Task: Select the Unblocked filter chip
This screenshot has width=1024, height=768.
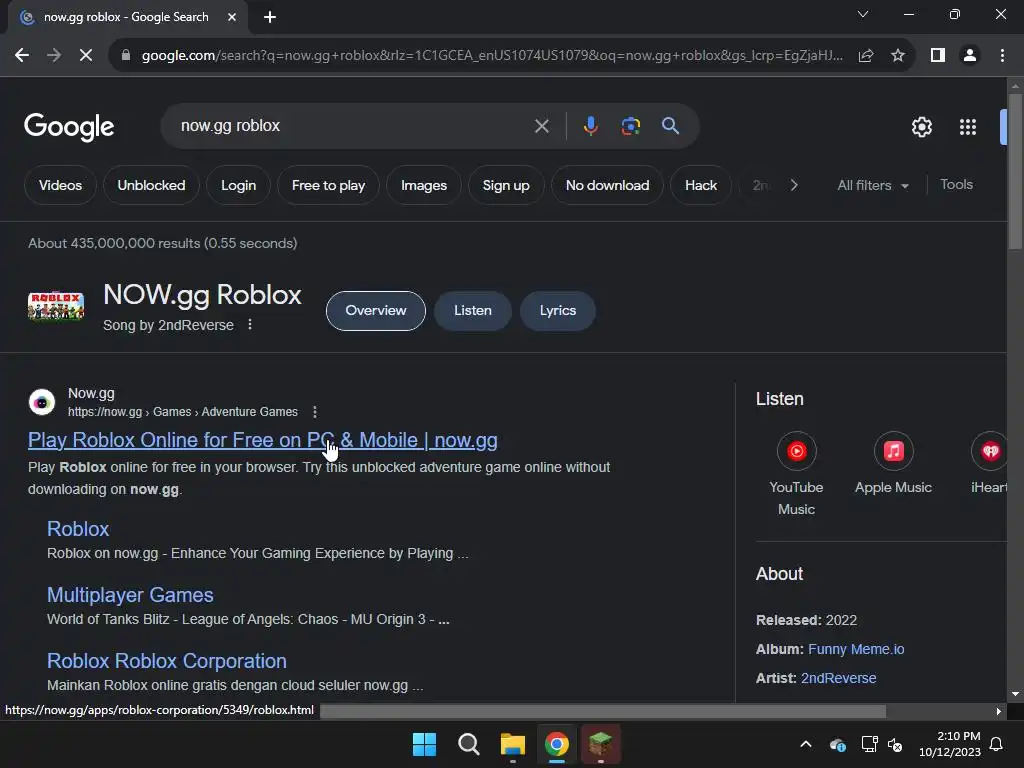Action: pyautogui.click(x=152, y=185)
